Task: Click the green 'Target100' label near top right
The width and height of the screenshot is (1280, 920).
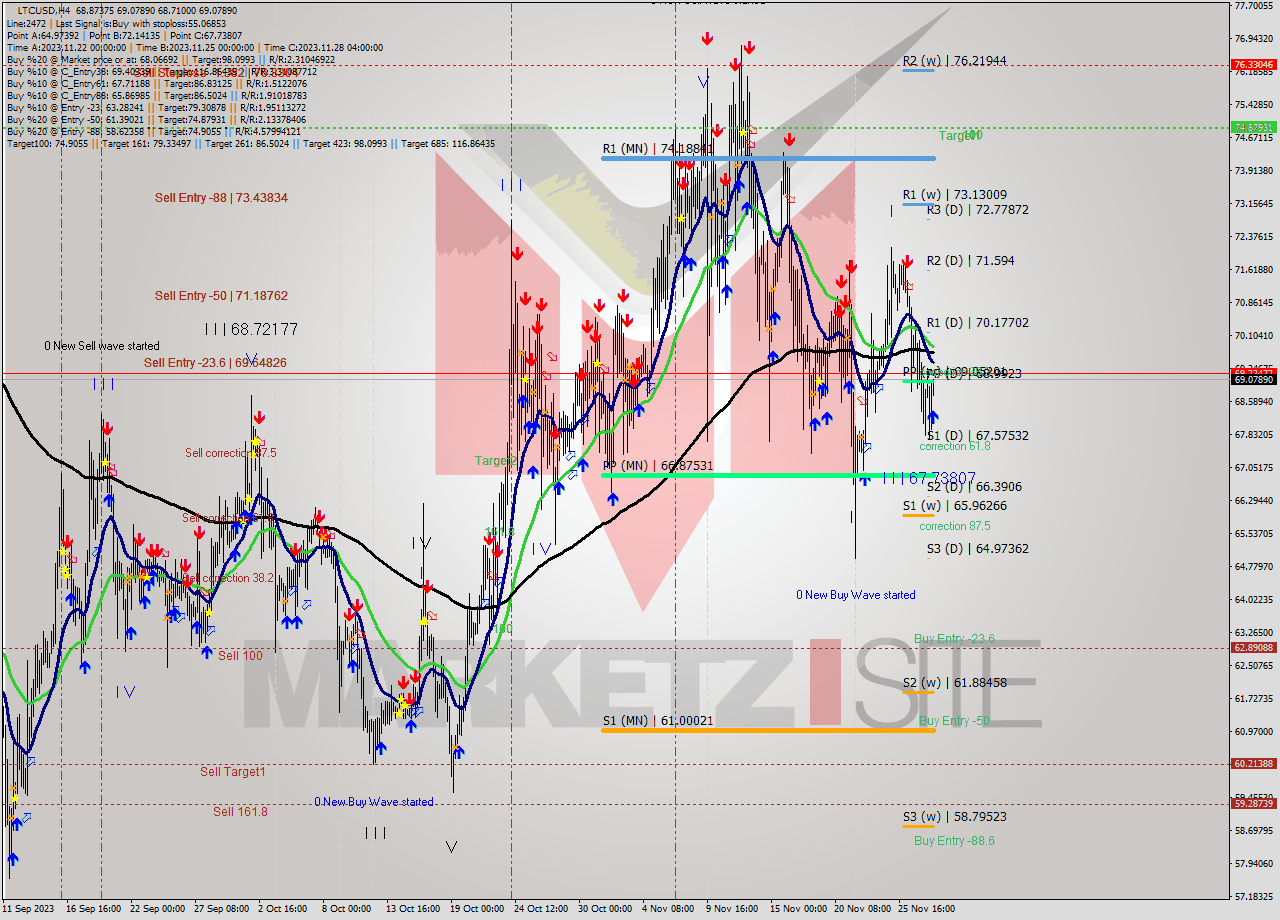Action: pos(960,135)
